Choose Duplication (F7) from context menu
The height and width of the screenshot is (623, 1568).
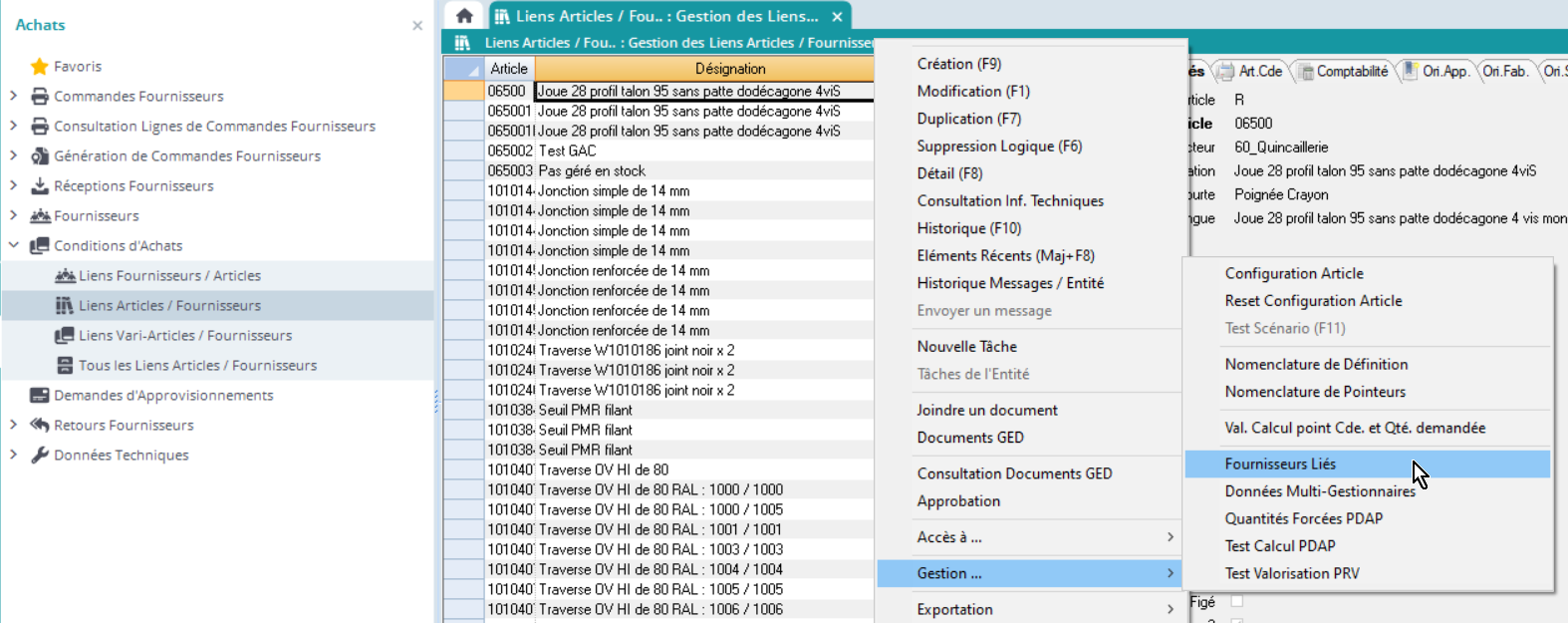968,119
